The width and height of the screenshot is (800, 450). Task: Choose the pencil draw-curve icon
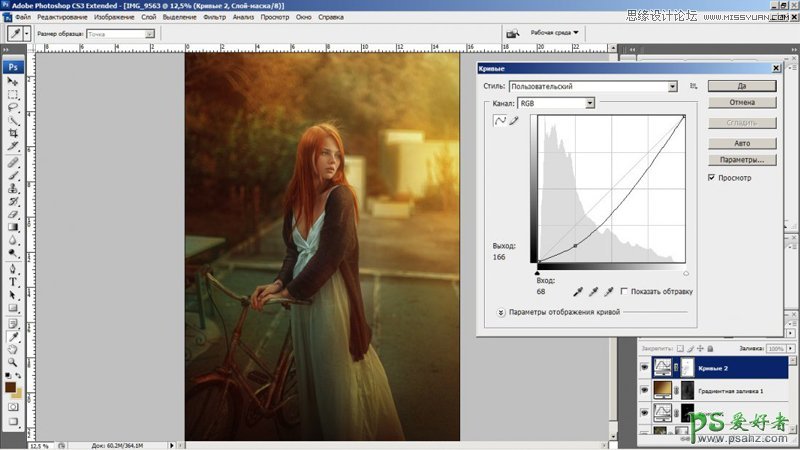(x=514, y=121)
